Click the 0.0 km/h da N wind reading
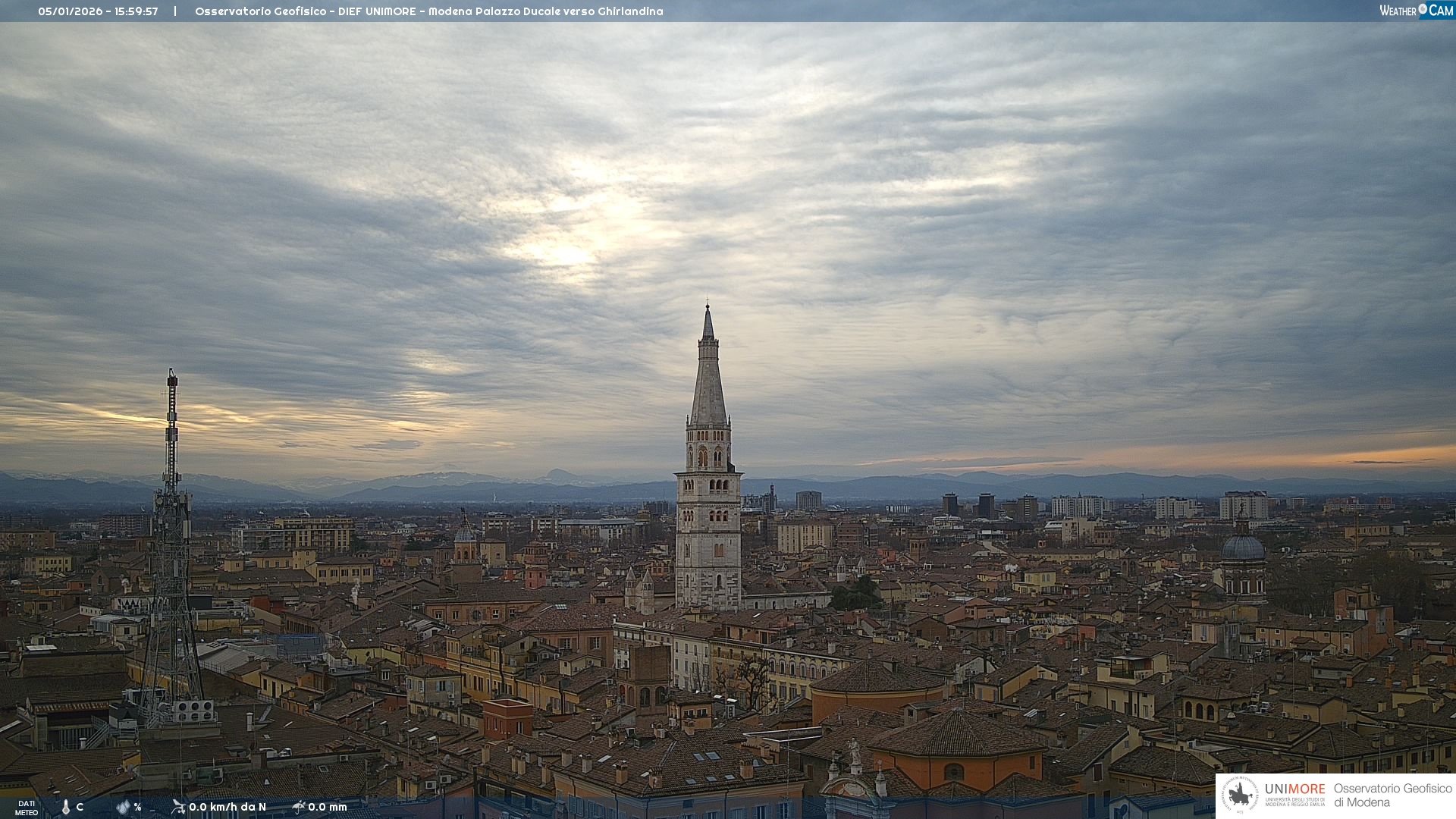The width and height of the screenshot is (1456, 819). point(227,808)
